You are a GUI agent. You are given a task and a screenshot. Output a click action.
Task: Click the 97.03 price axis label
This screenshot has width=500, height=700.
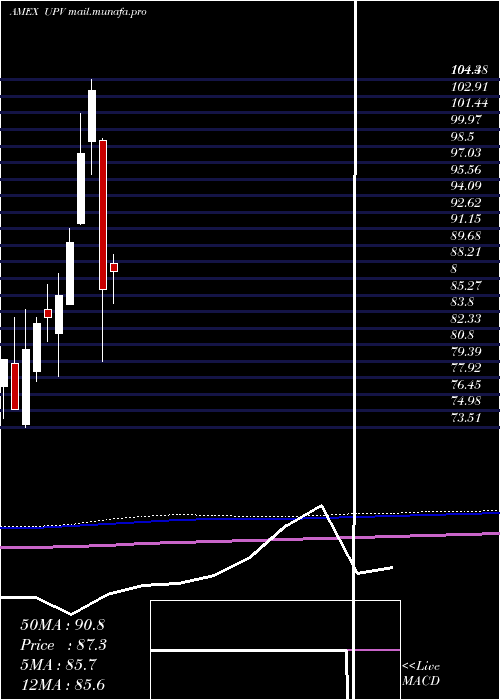[x=466, y=153]
